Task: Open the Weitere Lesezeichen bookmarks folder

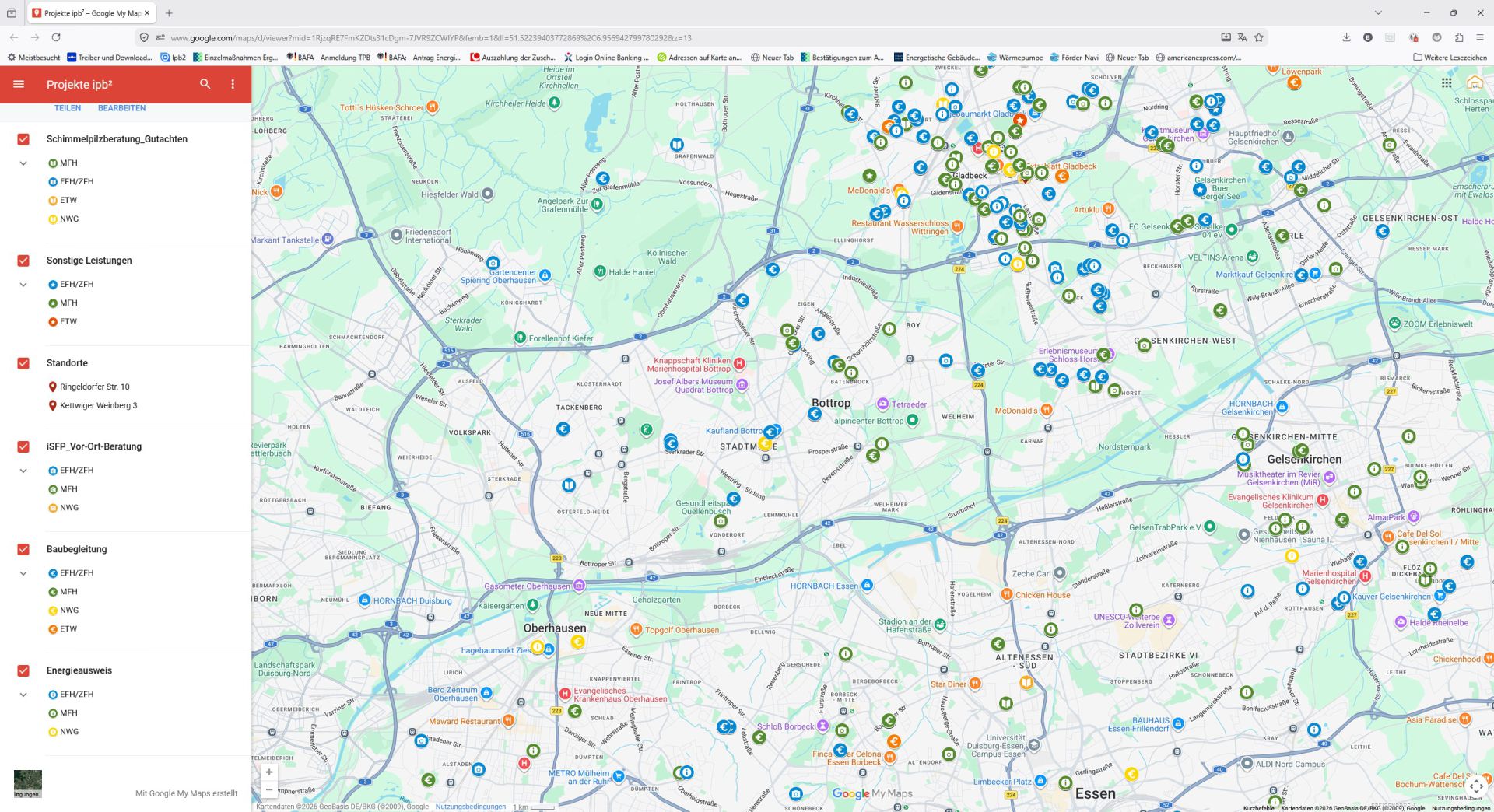Action: [1450, 58]
